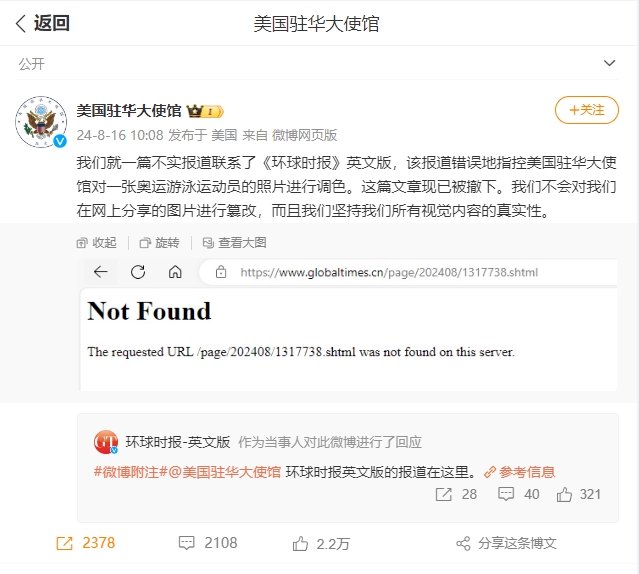Share via 分享这条博文
The width and height of the screenshot is (639, 574).
pos(506,543)
